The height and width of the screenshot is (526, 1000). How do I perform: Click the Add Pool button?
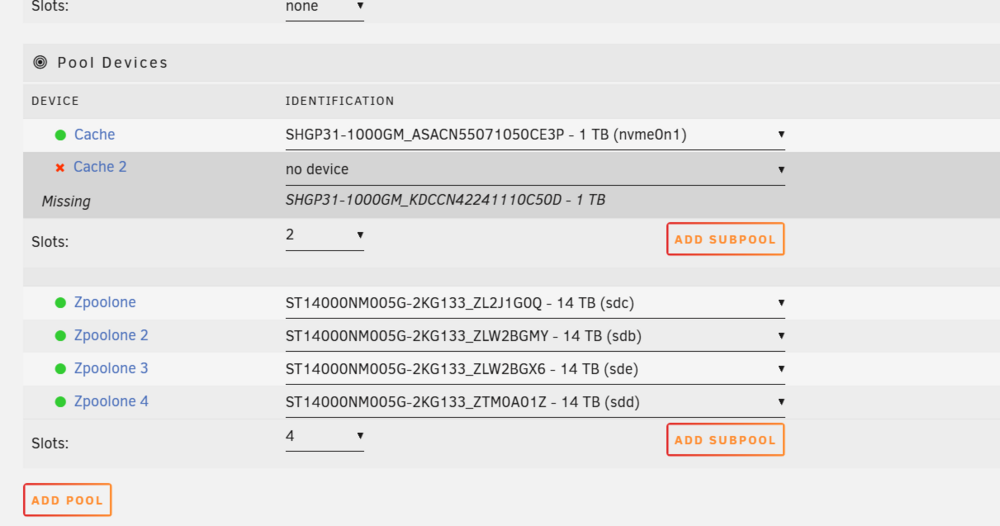tap(68, 500)
